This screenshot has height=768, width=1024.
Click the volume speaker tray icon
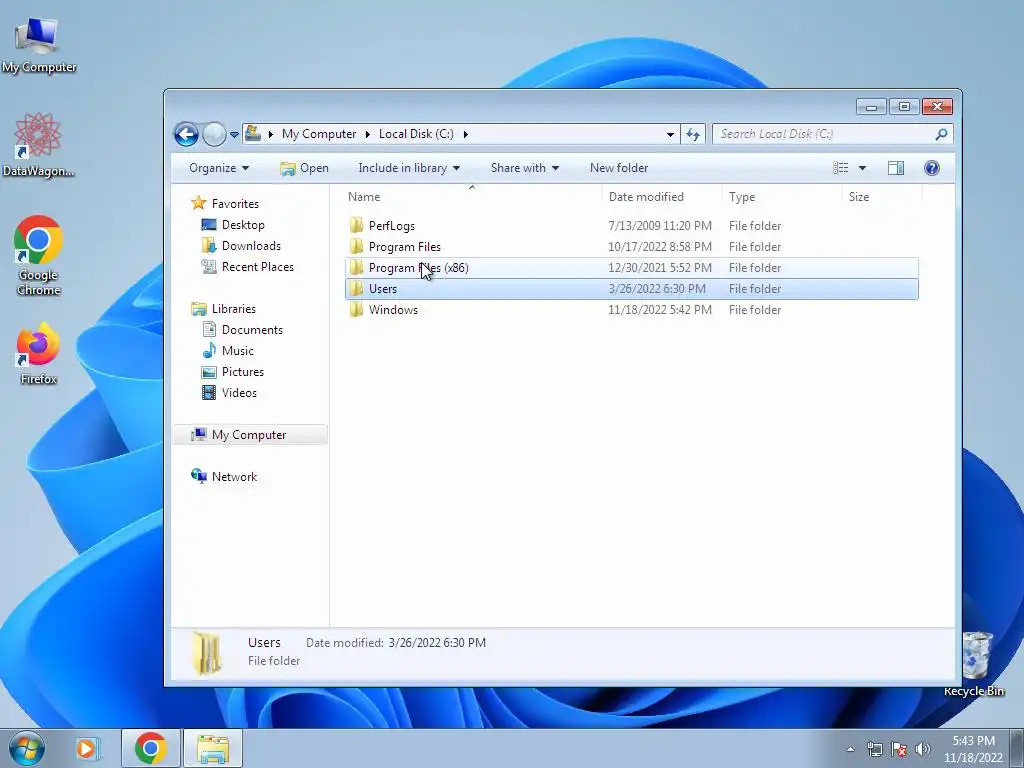click(x=923, y=749)
